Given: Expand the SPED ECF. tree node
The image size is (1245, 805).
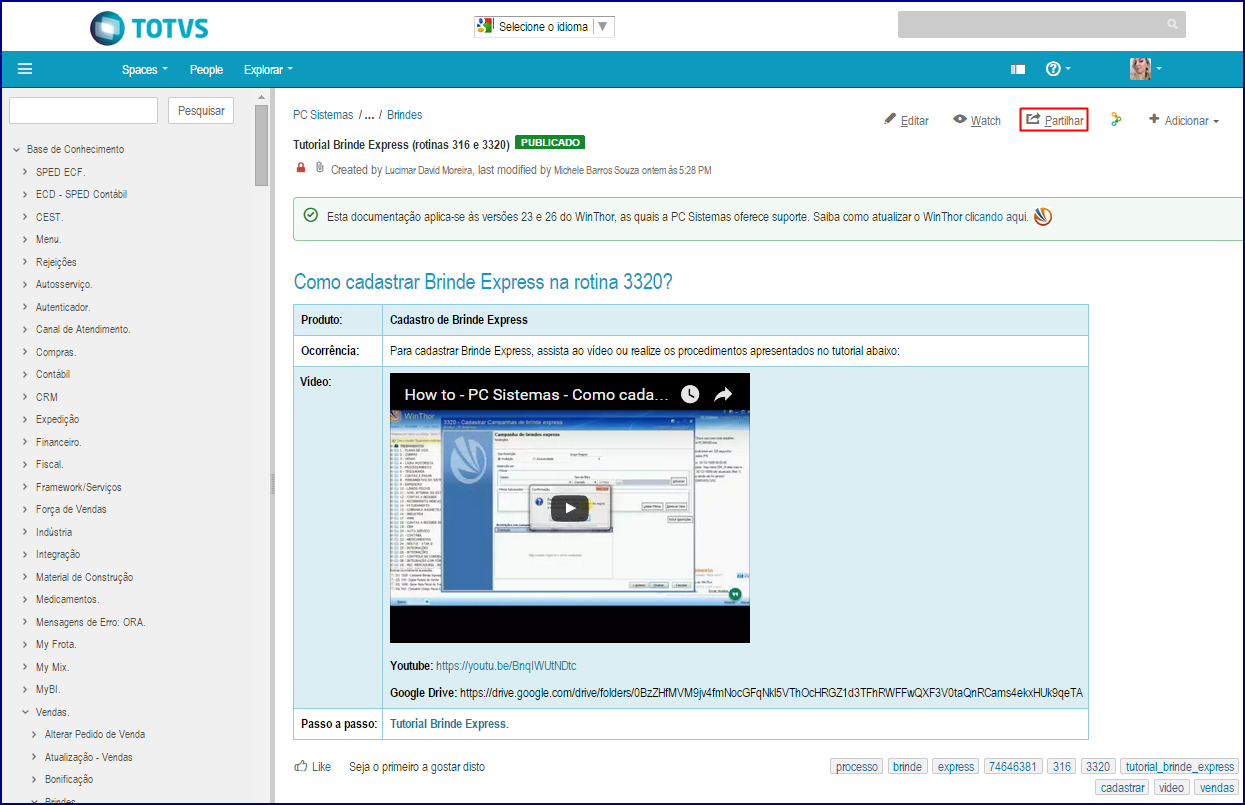Looking at the screenshot, I should click(x=25, y=172).
